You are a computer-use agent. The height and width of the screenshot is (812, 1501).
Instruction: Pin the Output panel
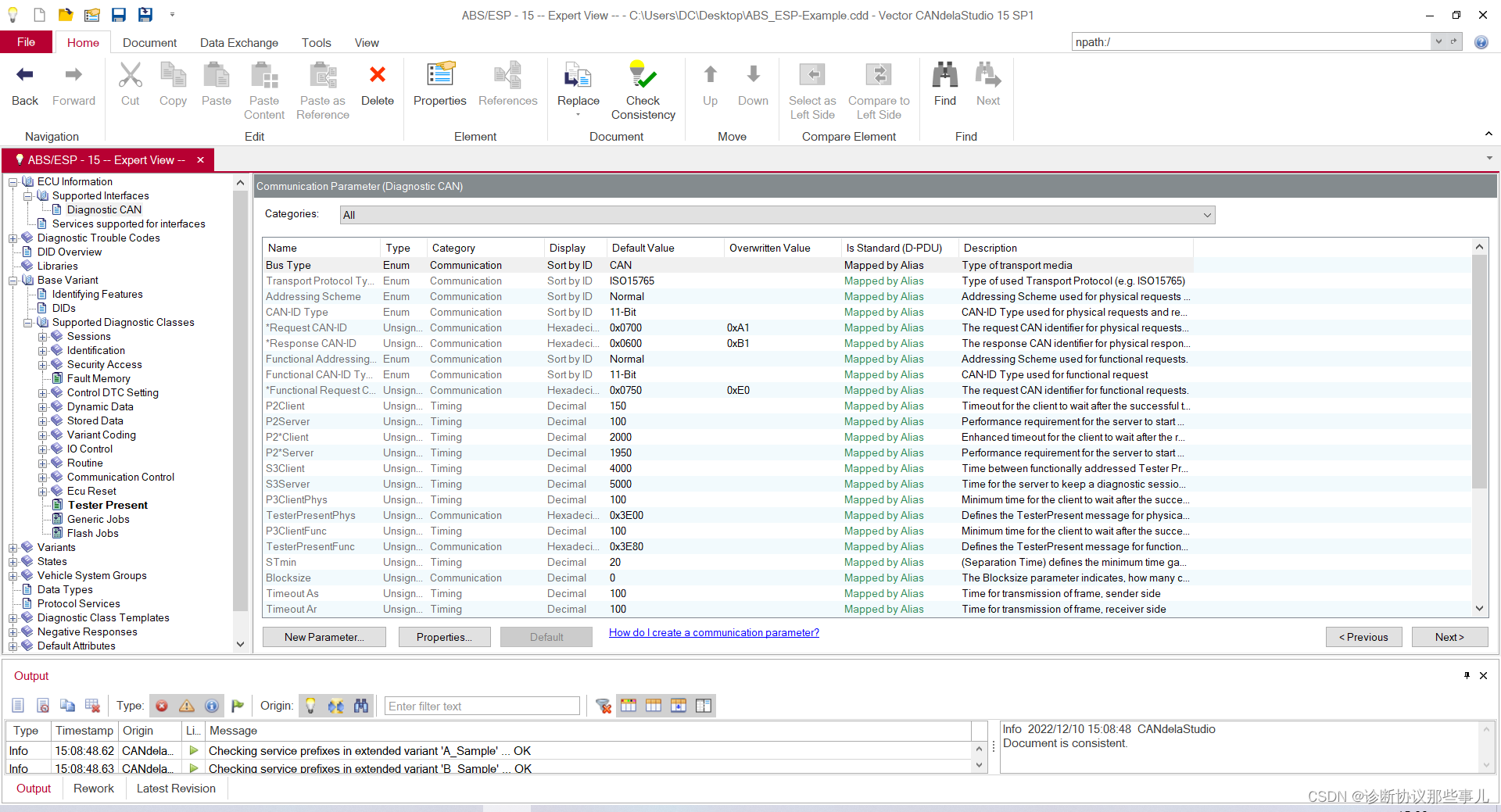tap(1467, 675)
